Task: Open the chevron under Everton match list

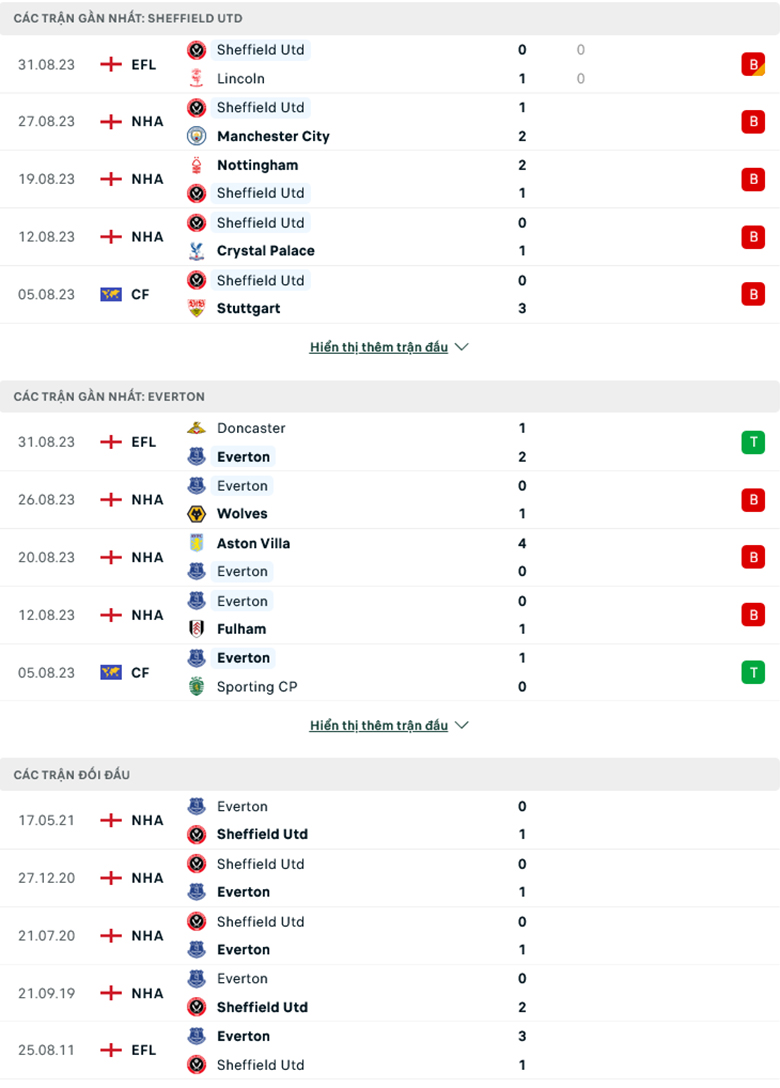Action: pyautogui.click(x=461, y=726)
